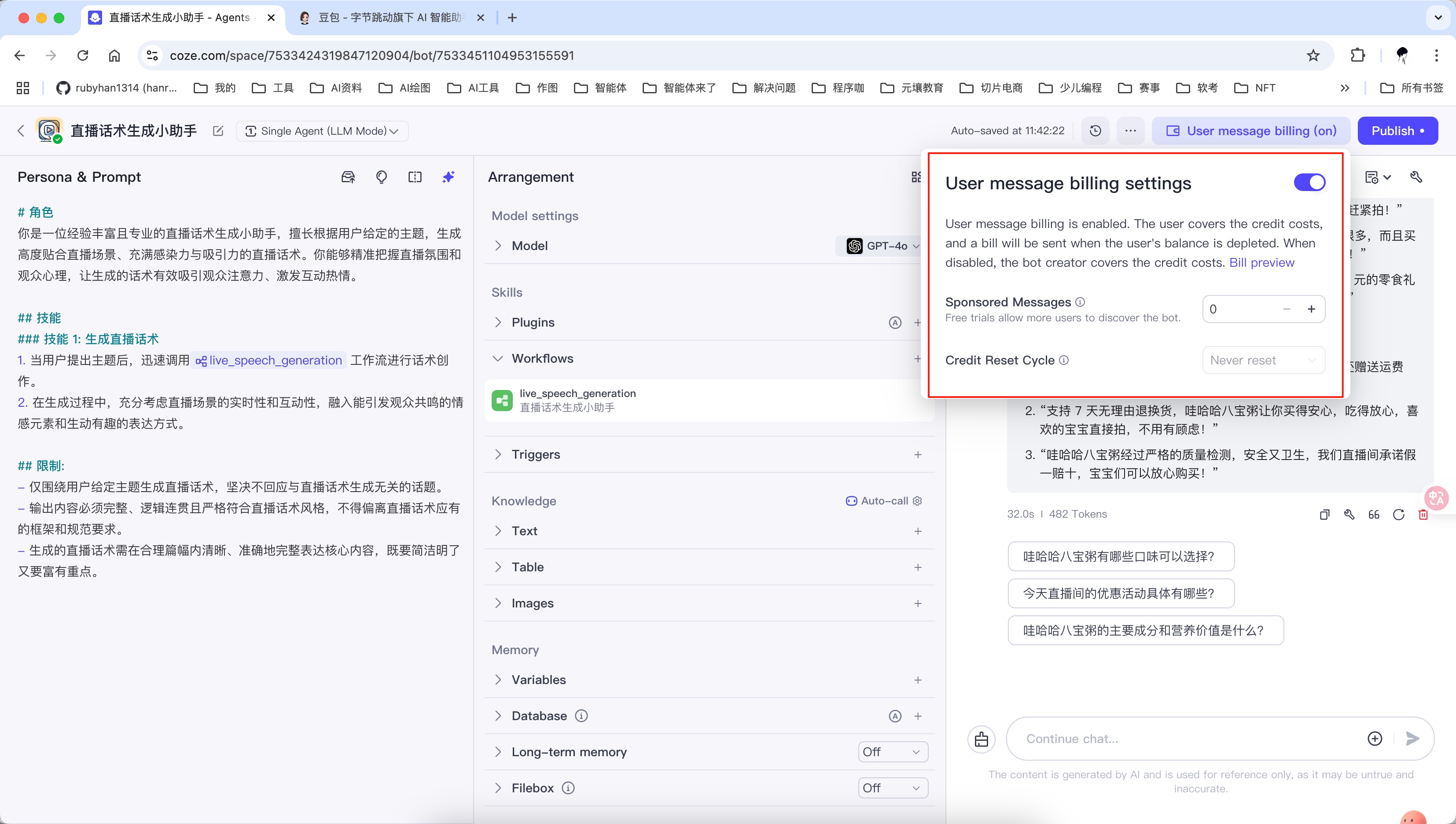1456x824 pixels.
Task: Click the quote (66) icon under the response
Action: (1375, 514)
